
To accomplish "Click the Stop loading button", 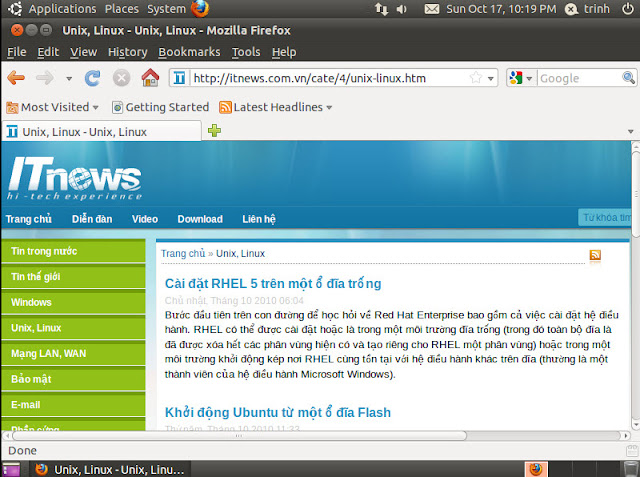I will pos(121,78).
